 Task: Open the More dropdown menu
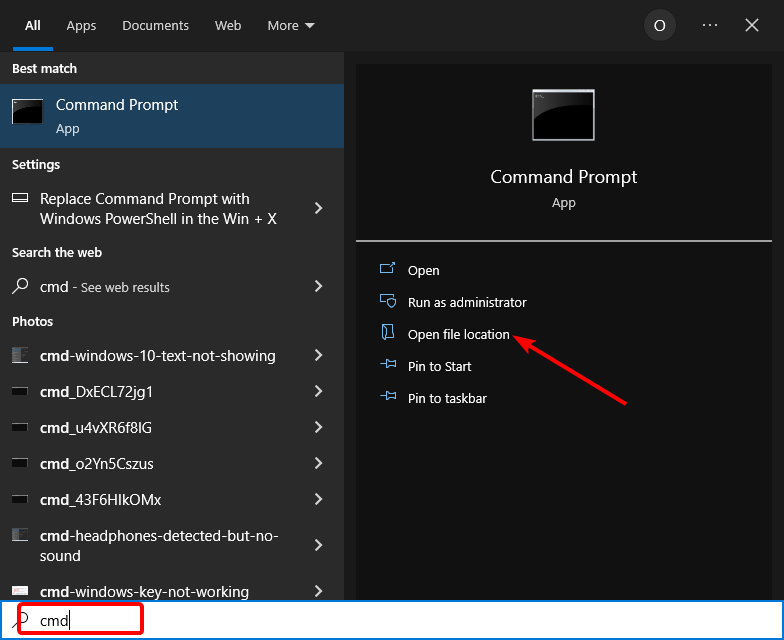[x=291, y=26]
